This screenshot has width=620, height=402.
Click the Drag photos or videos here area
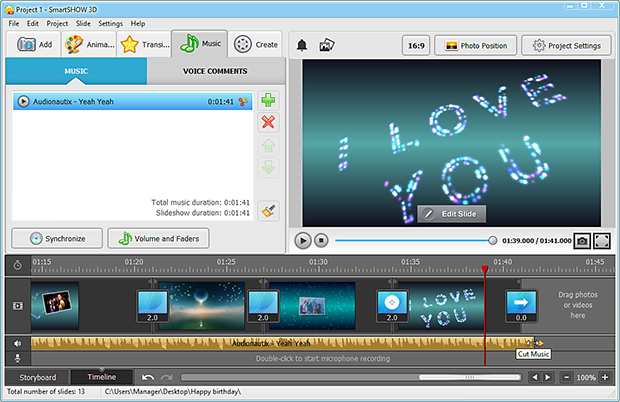(578, 305)
